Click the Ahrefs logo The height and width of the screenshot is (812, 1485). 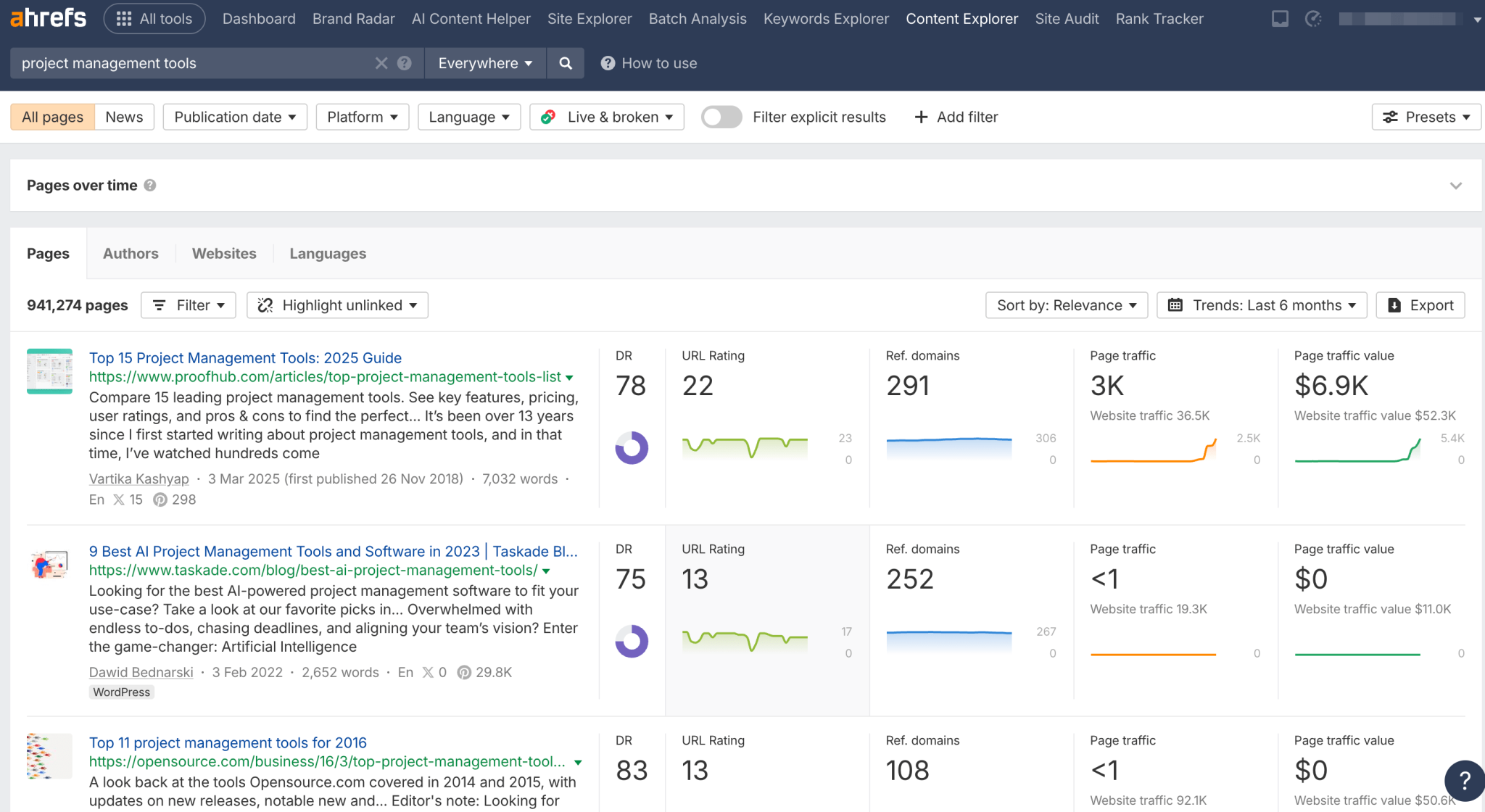(x=47, y=17)
